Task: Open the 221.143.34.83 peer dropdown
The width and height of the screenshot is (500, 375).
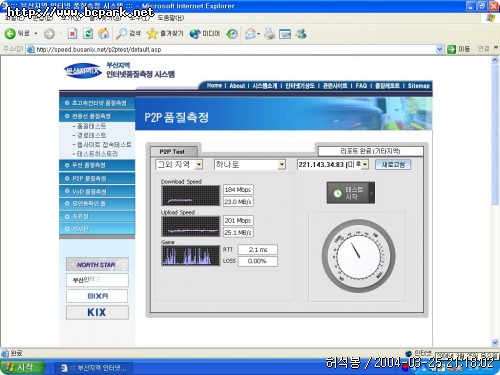Action: [365, 164]
